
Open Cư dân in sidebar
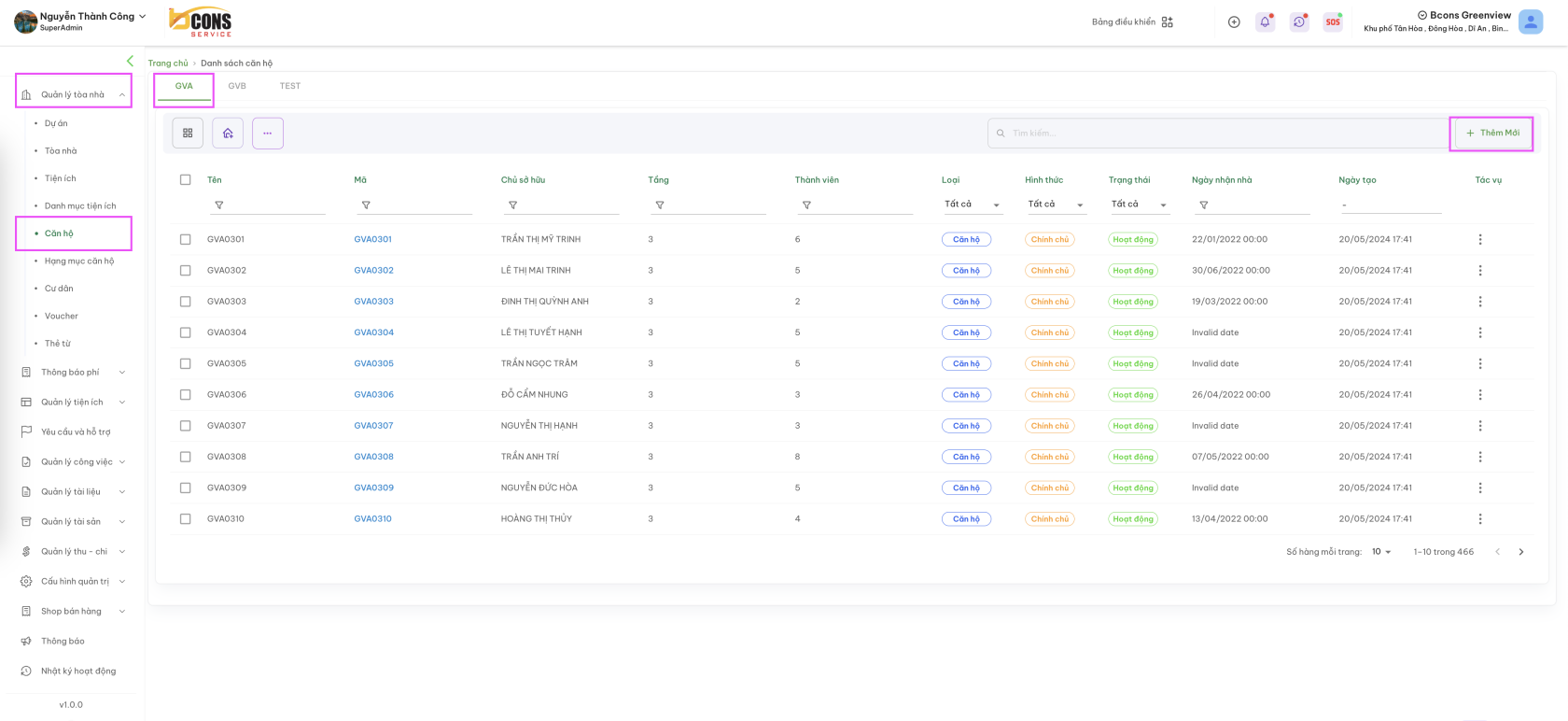[x=59, y=289]
